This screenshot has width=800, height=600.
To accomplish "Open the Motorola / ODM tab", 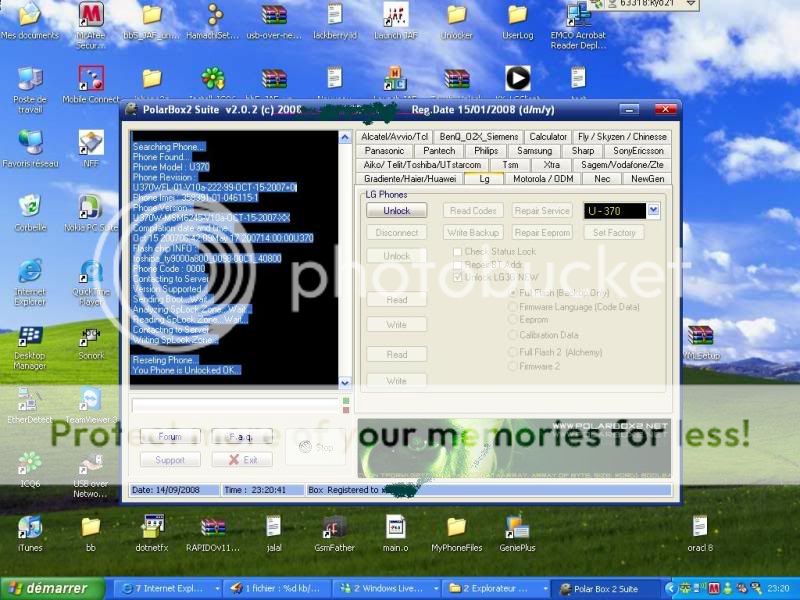I will (x=543, y=179).
